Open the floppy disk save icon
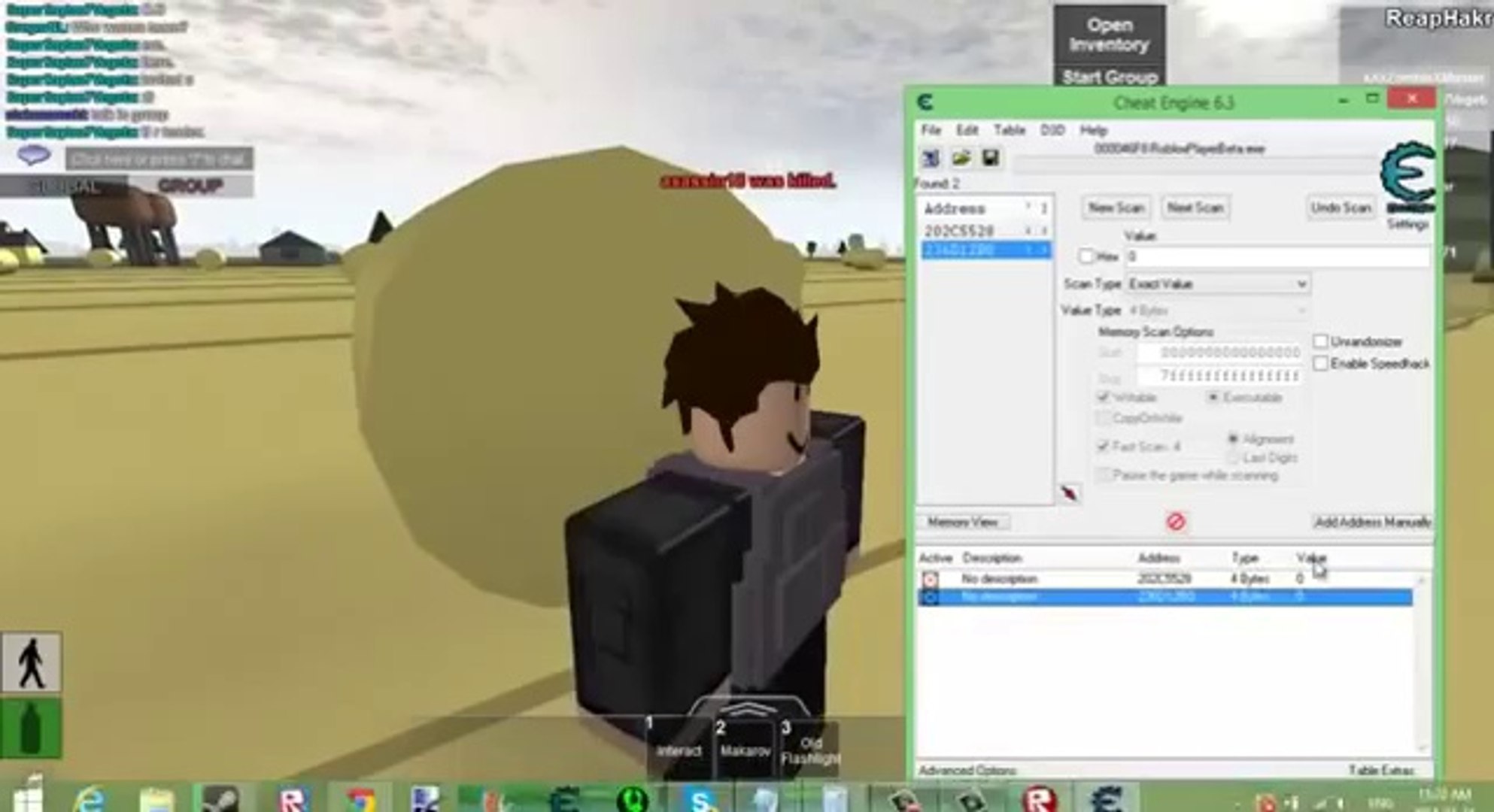 click(988, 157)
